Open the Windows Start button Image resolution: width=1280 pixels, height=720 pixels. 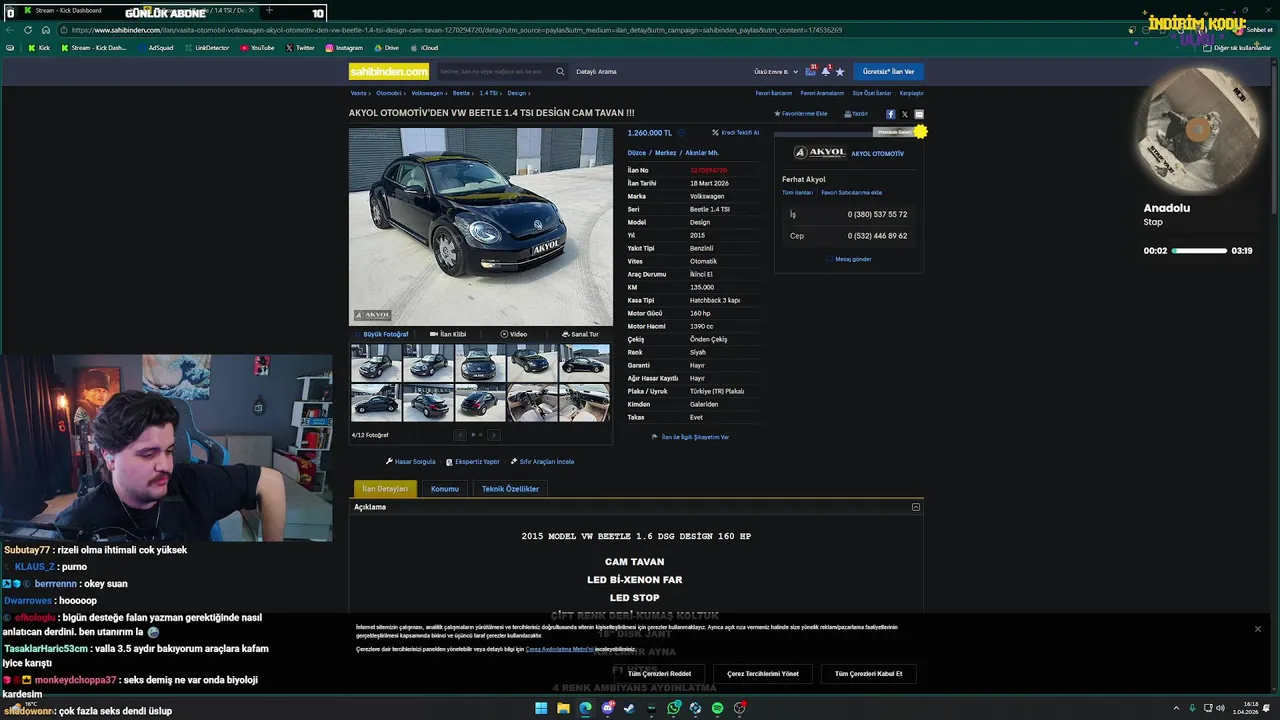click(541, 708)
